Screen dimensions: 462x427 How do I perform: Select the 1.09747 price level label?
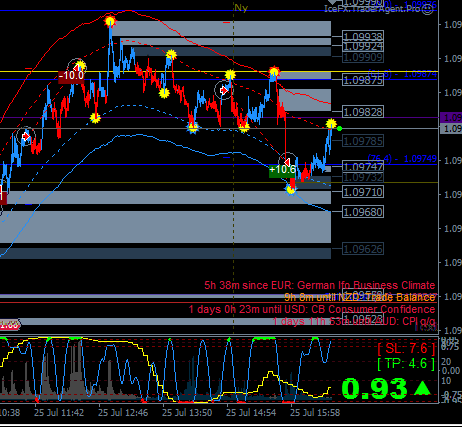[363, 166]
